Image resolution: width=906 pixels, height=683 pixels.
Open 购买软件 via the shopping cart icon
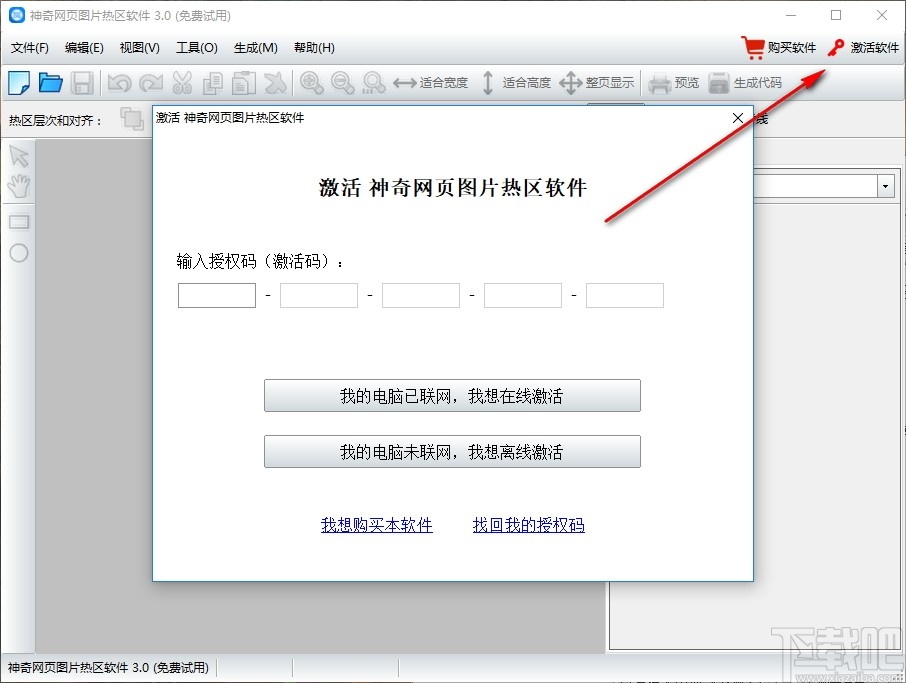[753, 46]
